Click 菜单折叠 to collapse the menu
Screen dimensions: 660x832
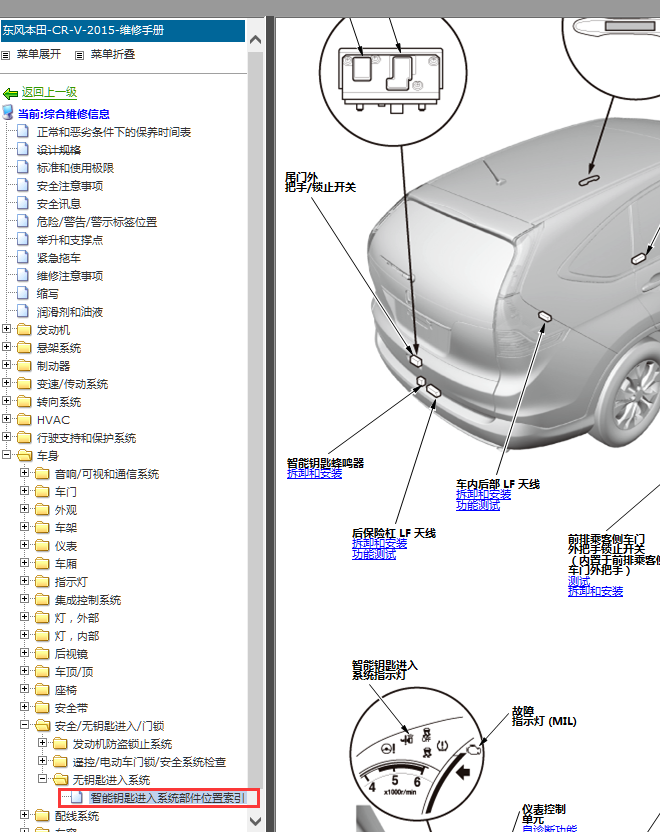coord(112,54)
